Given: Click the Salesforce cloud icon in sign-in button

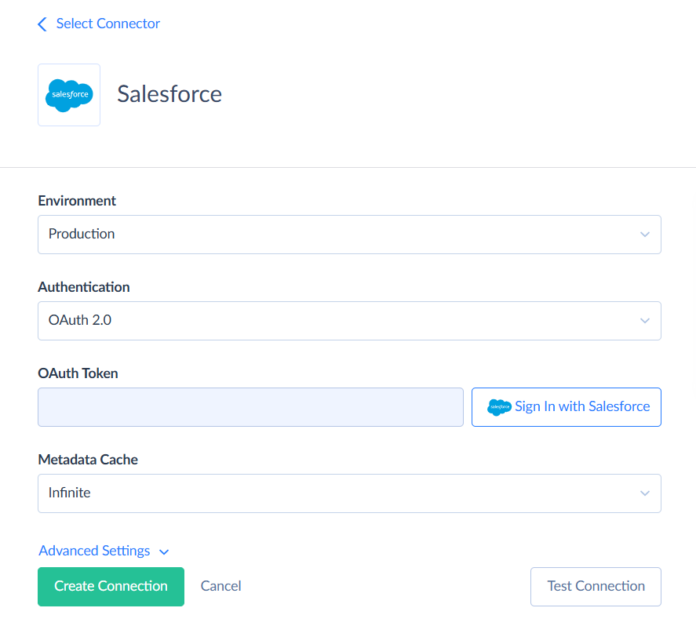Looking at the screenshot, I should click(498, 407).
